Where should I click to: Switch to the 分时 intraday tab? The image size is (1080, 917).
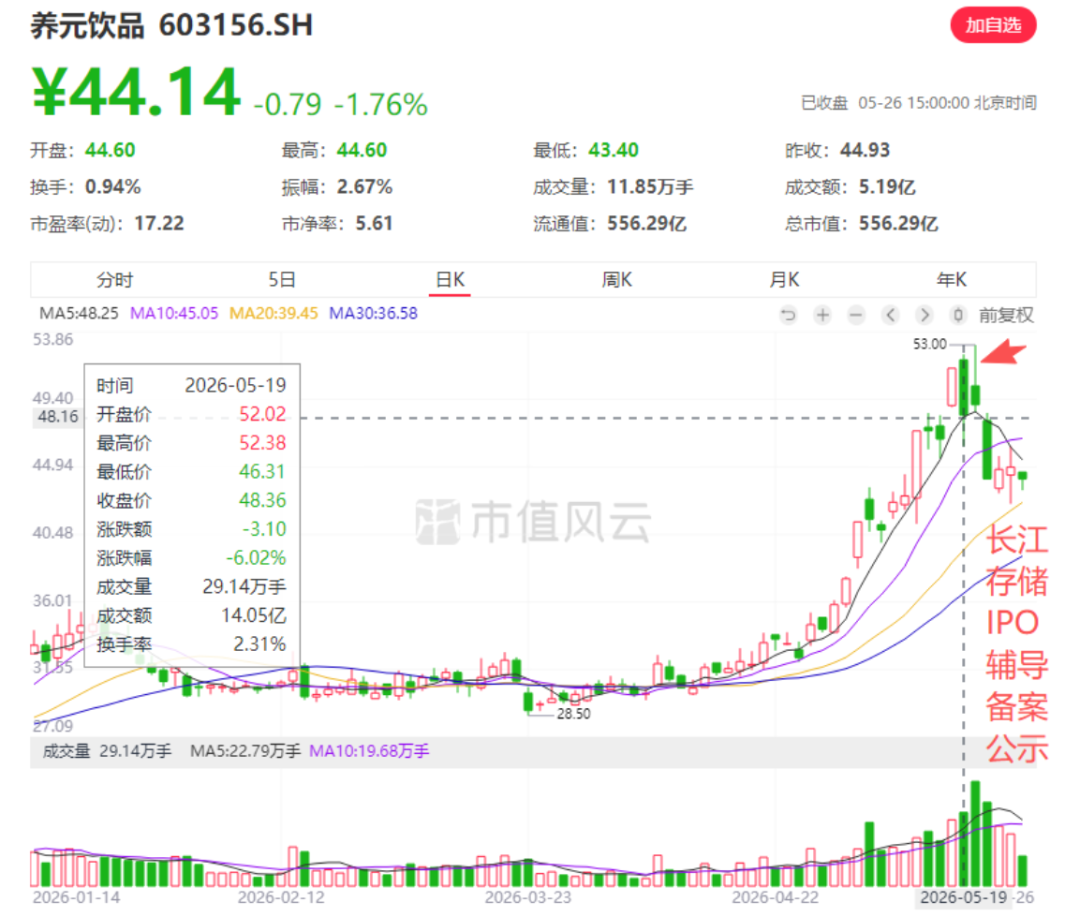pos(114,280)
